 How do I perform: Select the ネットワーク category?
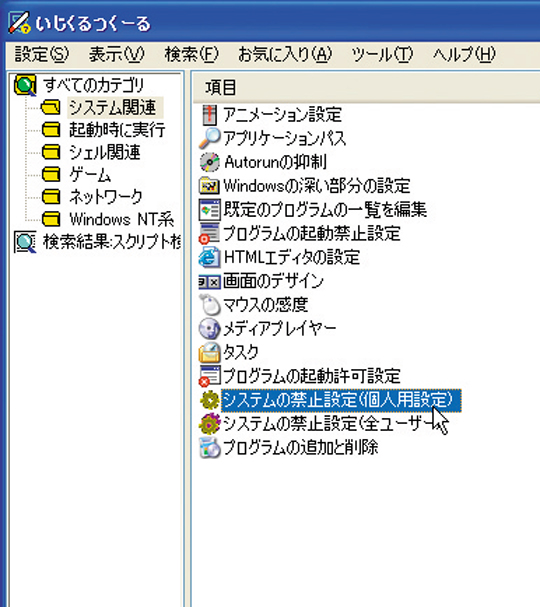click(x=106, y=197)
